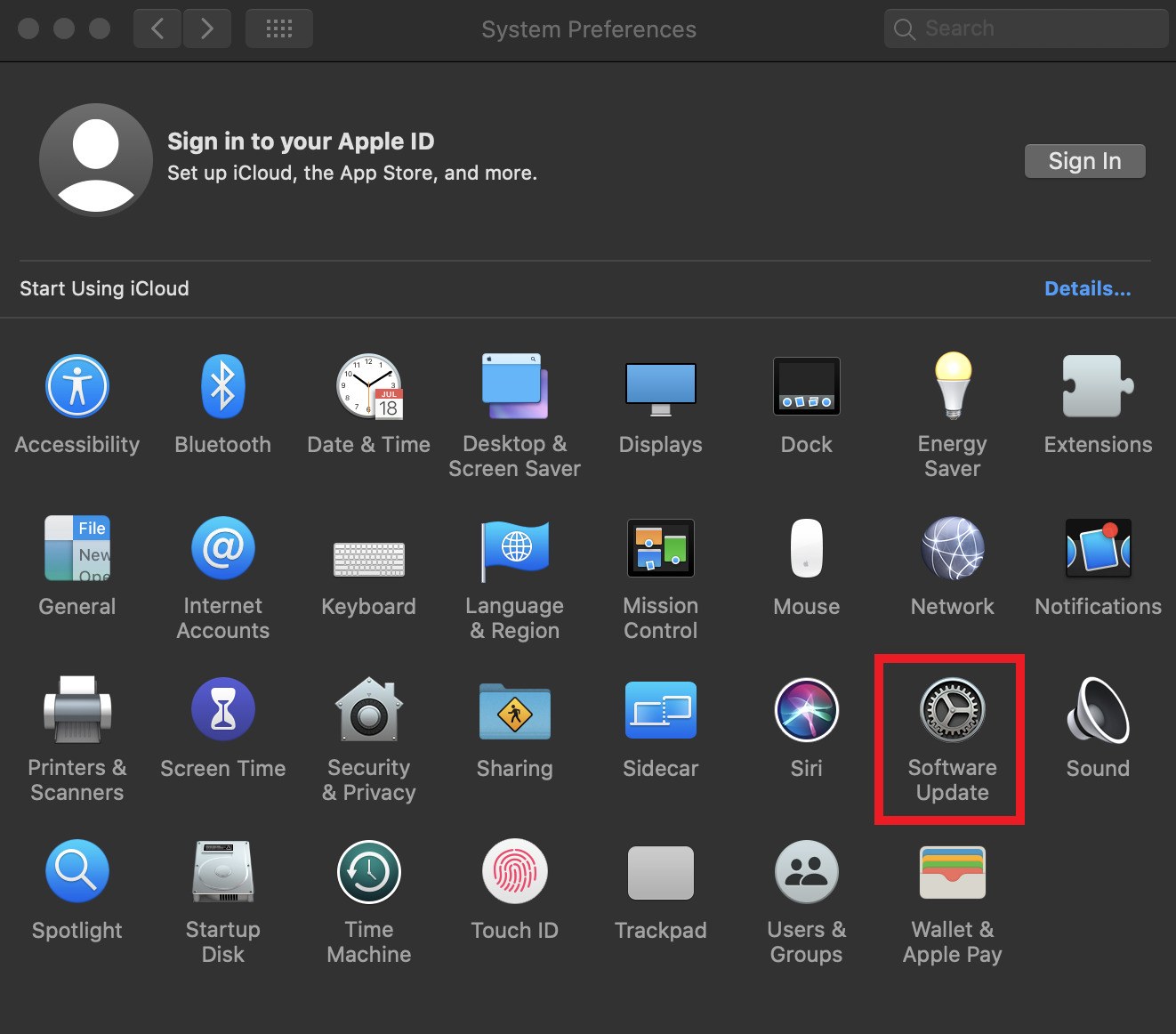1176x1034 pixels.
Task: Click the 'Sign in to your Apple ID' heading
Action: coord(301,141)
